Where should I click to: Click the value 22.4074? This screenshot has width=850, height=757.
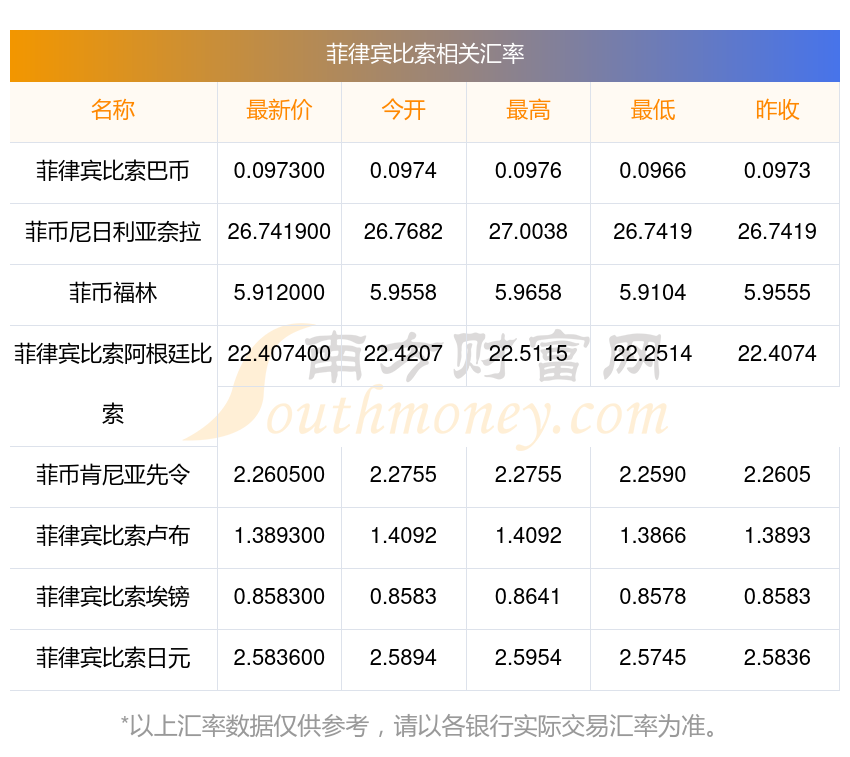click(777, 354)
